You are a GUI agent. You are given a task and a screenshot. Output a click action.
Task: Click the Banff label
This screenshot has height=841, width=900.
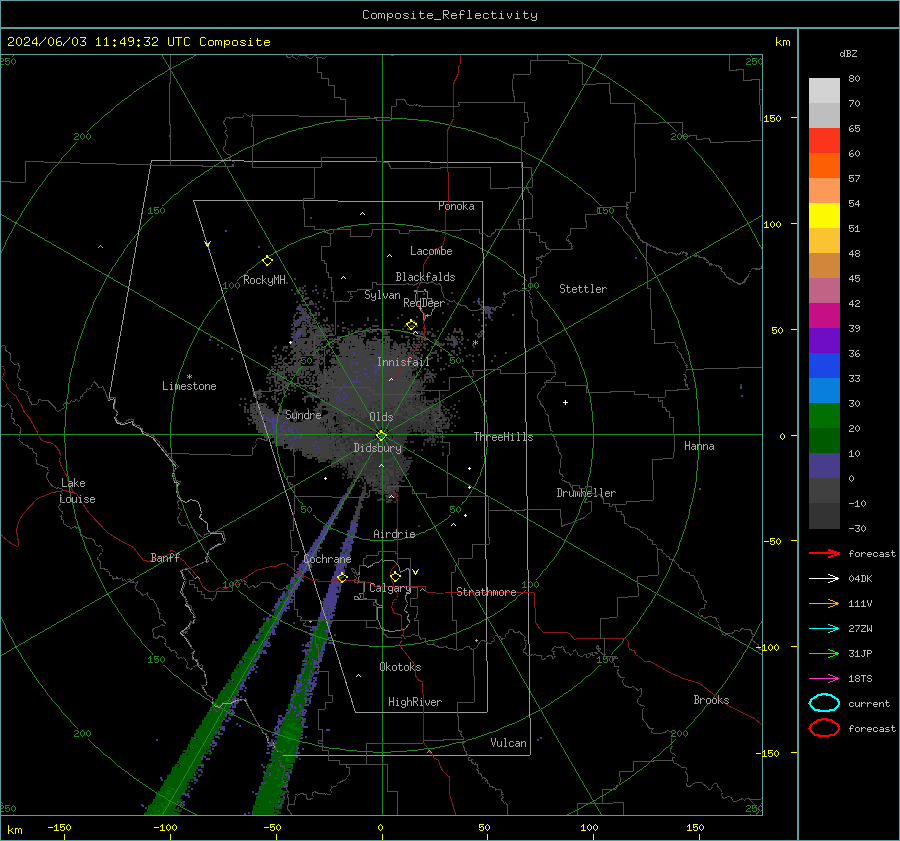(165, 558)
